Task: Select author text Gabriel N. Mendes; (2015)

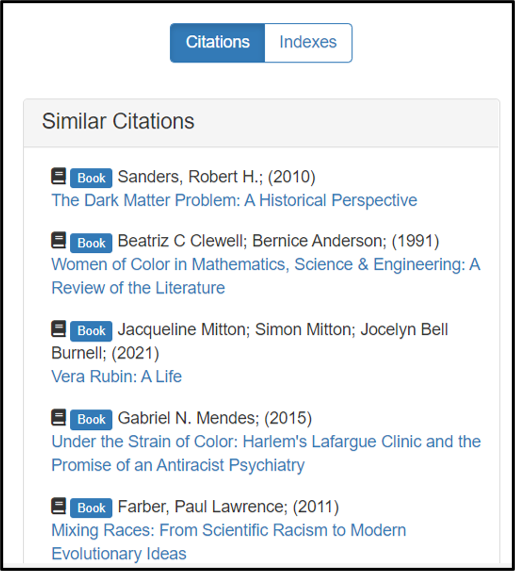Action: [215, 418]
